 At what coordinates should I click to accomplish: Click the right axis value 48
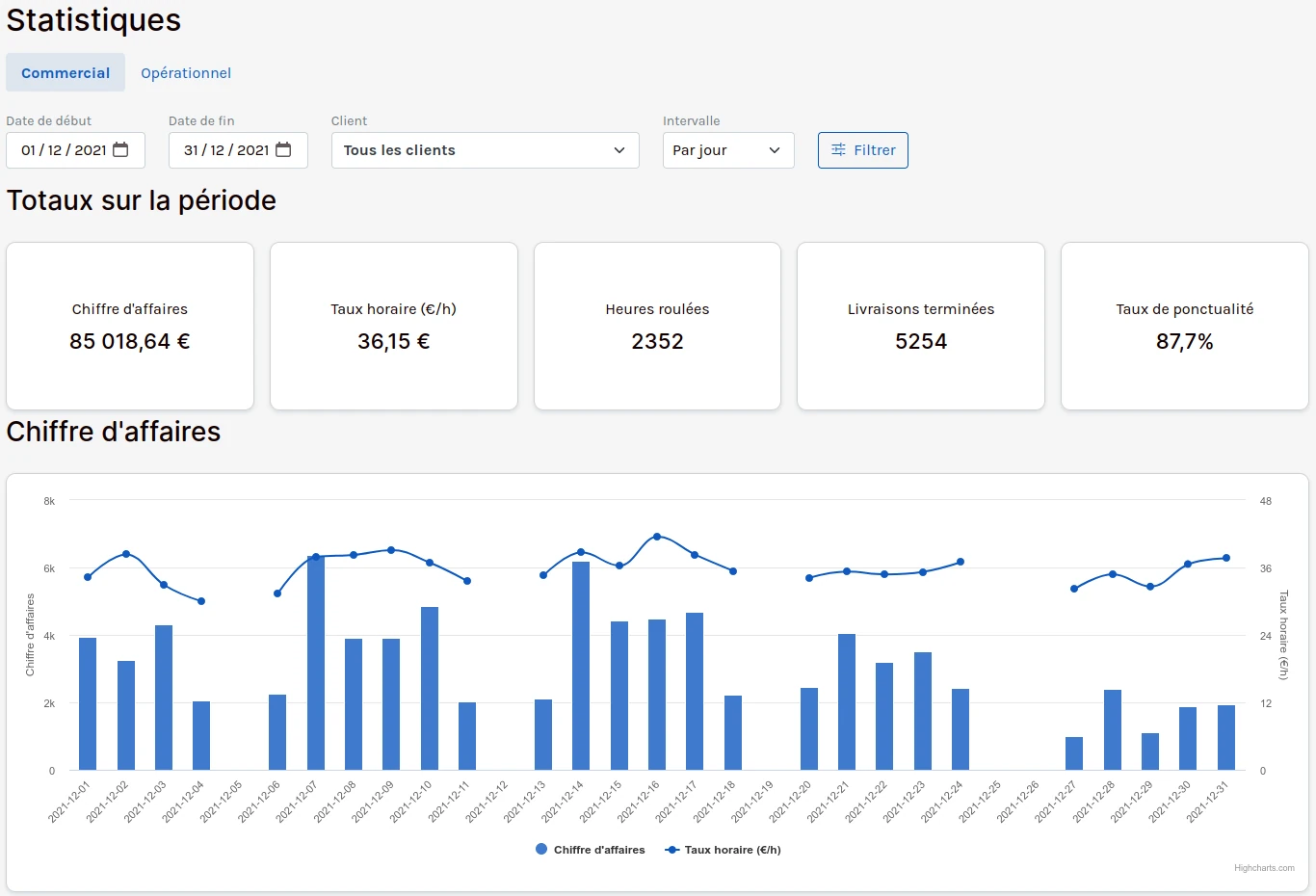click(1266, 501)
